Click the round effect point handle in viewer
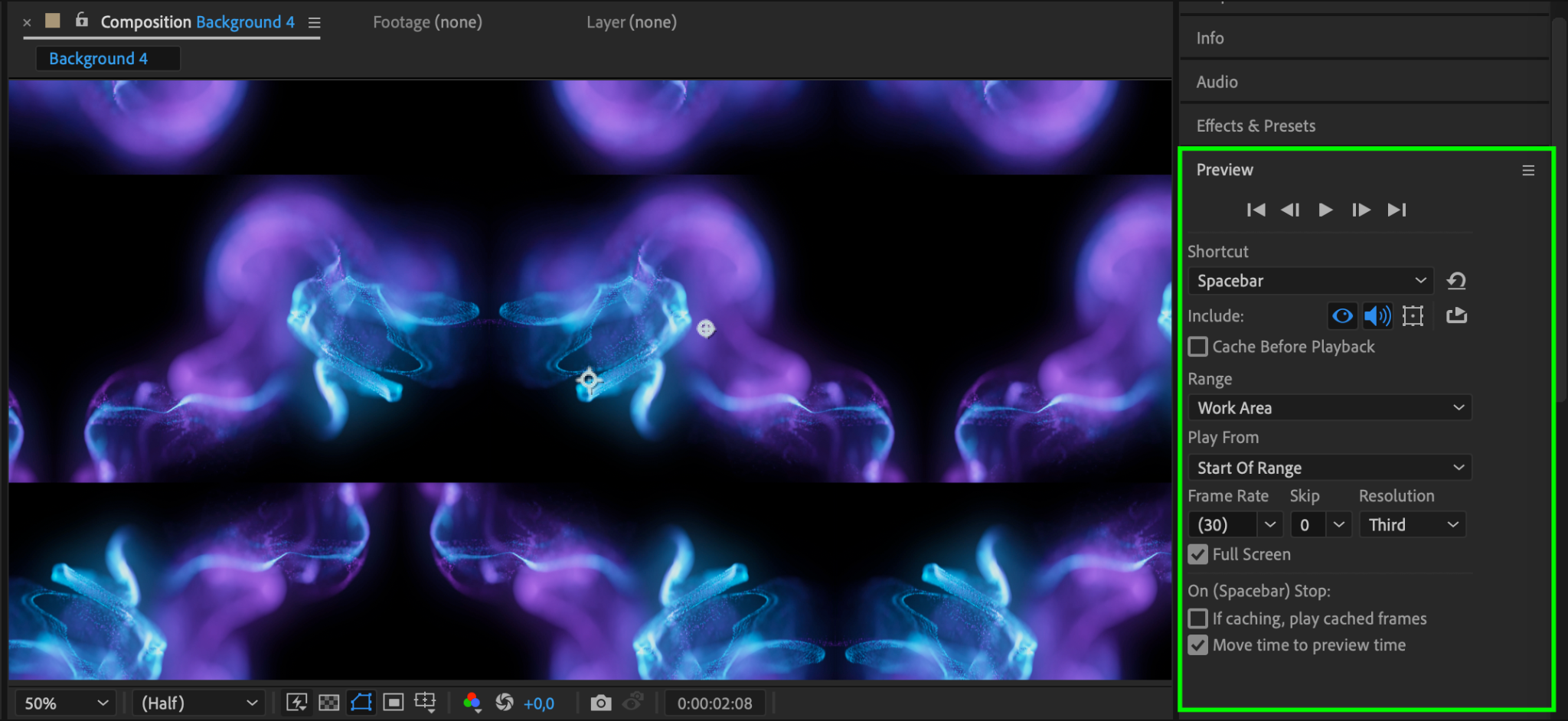 706,329
